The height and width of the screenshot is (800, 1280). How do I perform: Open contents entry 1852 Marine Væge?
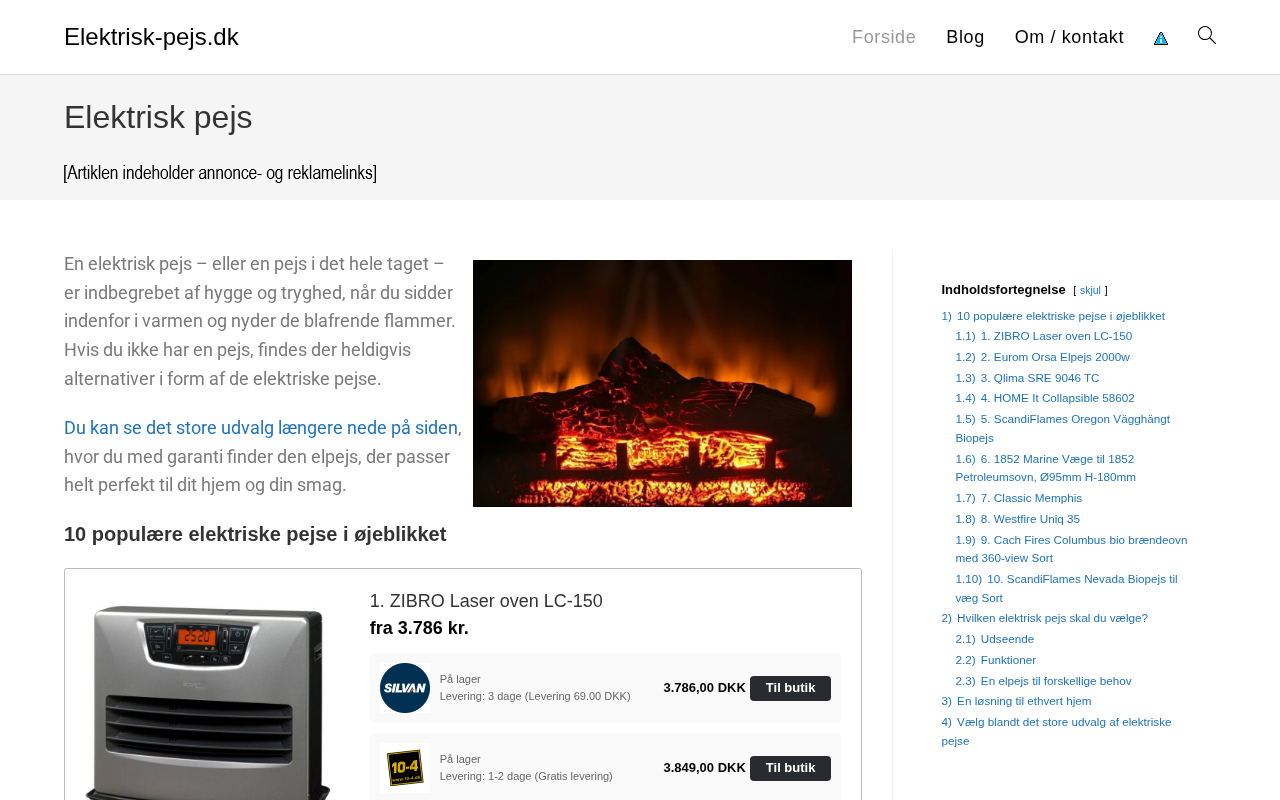coord(1045,468)
